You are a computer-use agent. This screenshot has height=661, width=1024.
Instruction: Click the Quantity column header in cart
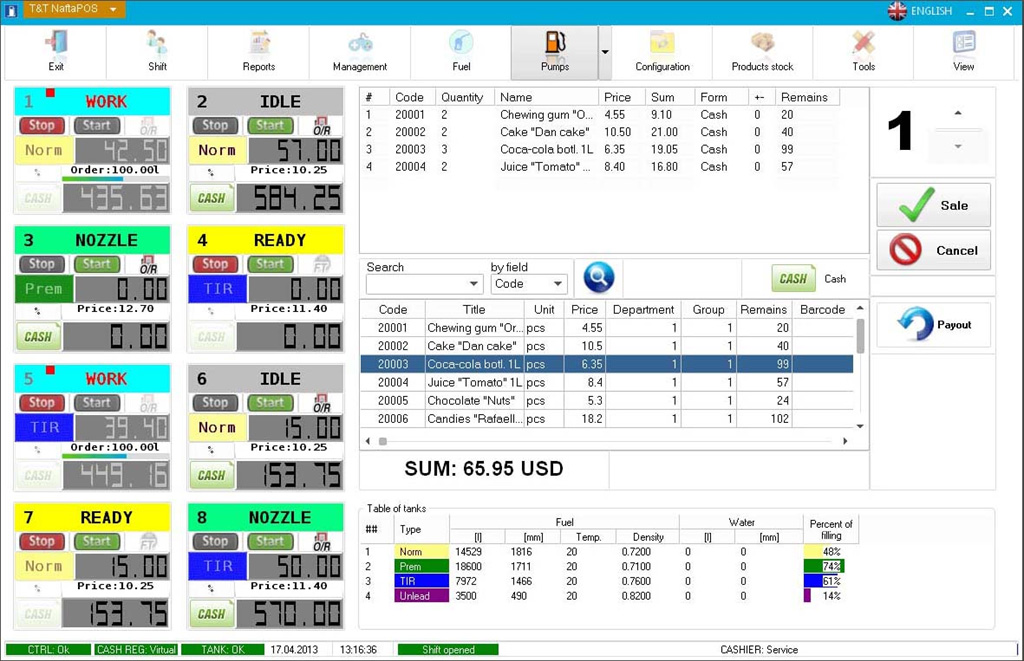(462, 97)
